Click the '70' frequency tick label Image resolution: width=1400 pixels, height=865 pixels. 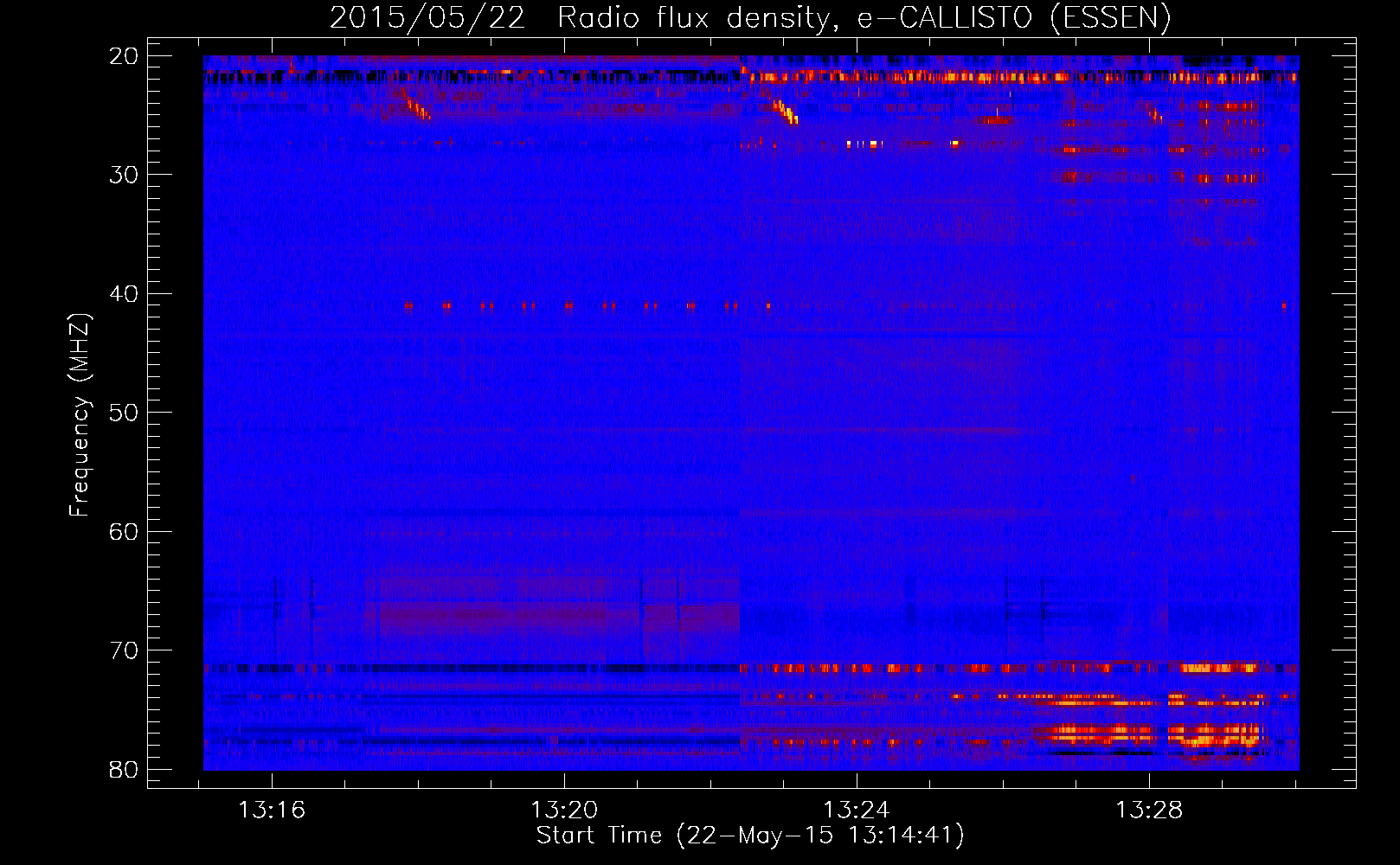125,650
